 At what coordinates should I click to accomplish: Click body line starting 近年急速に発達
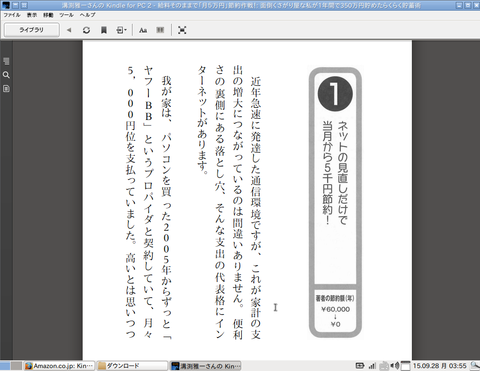(x=256, y=208)
